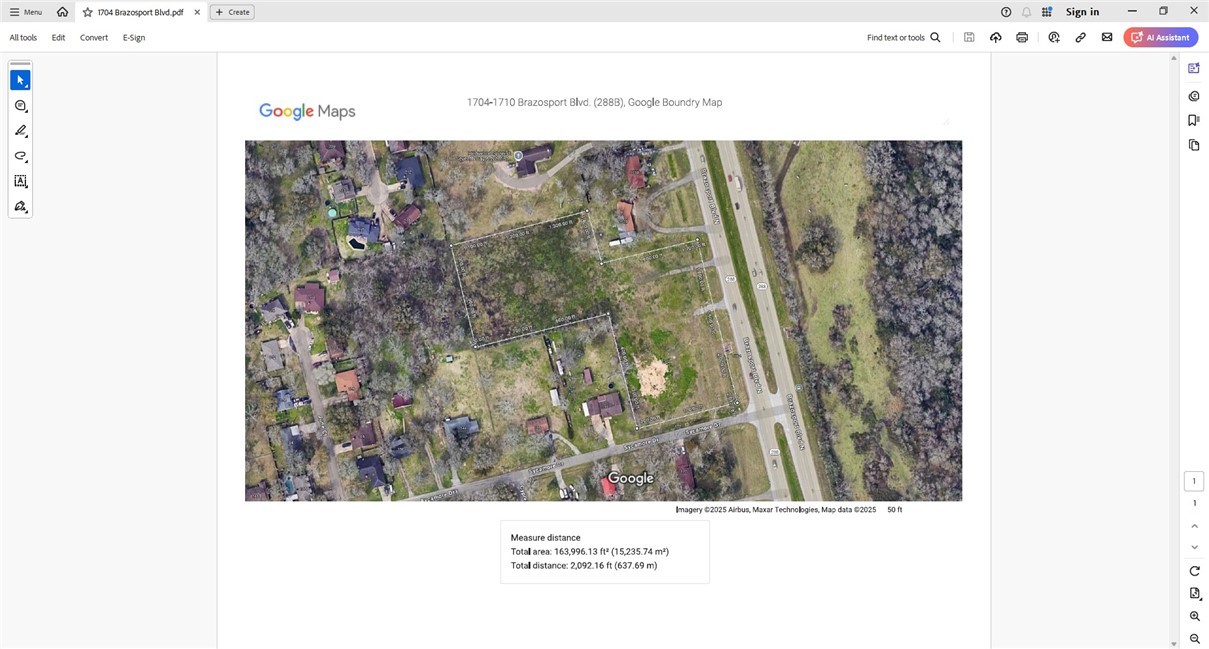1209x649 pixels.
Task: Click the upload to cloud icon
Action: click(995, 38)
